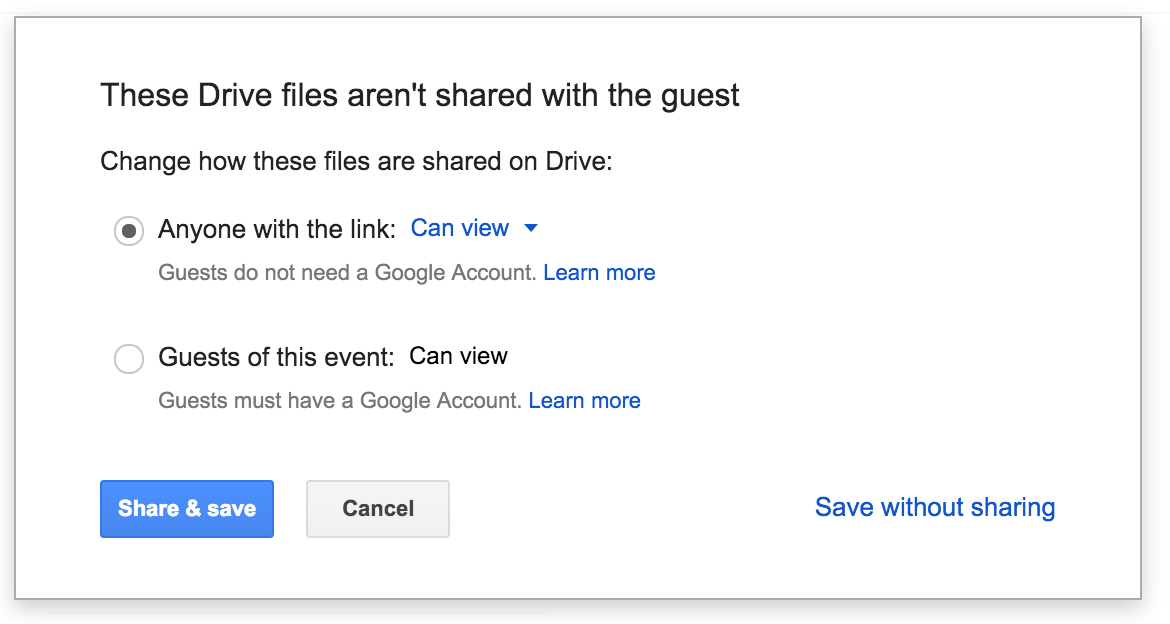Image resolution: width=1170 pixels, height=624 pixels.
Task: Click "Guests must have a Google Account" text
Action: coord(340,401)
